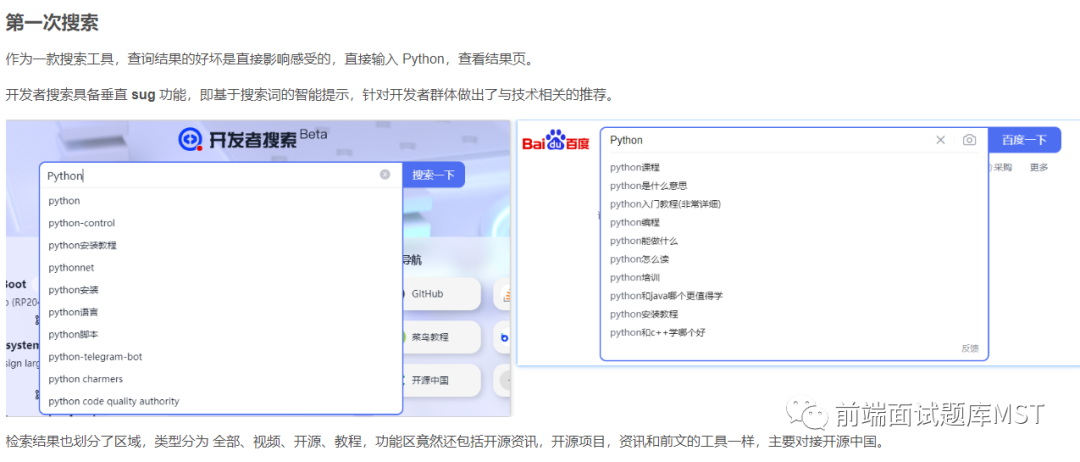
Task: Click the 第一次搜索 heading
Action: 52,22
